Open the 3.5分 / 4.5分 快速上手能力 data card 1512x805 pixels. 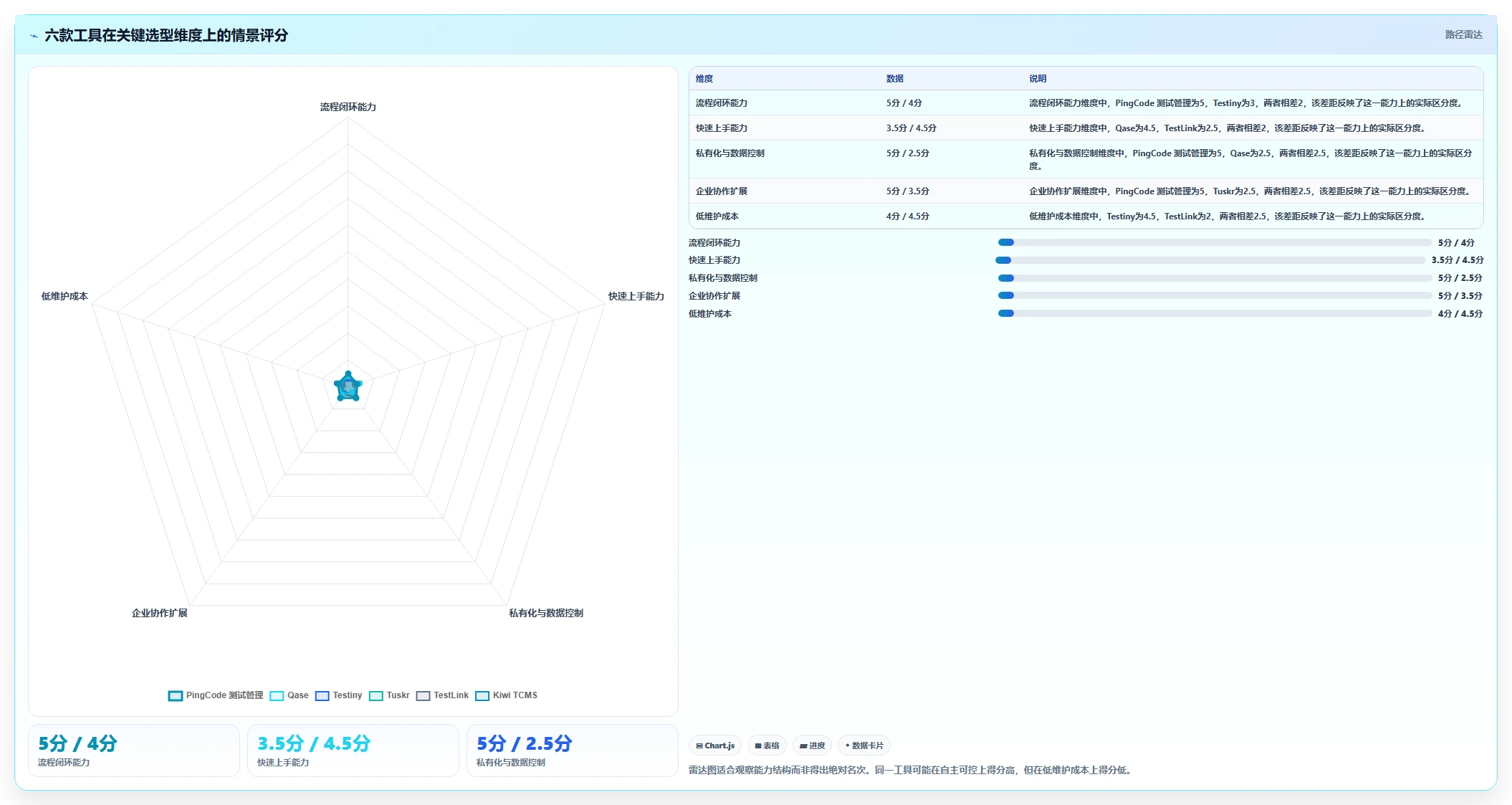[353, 751]
